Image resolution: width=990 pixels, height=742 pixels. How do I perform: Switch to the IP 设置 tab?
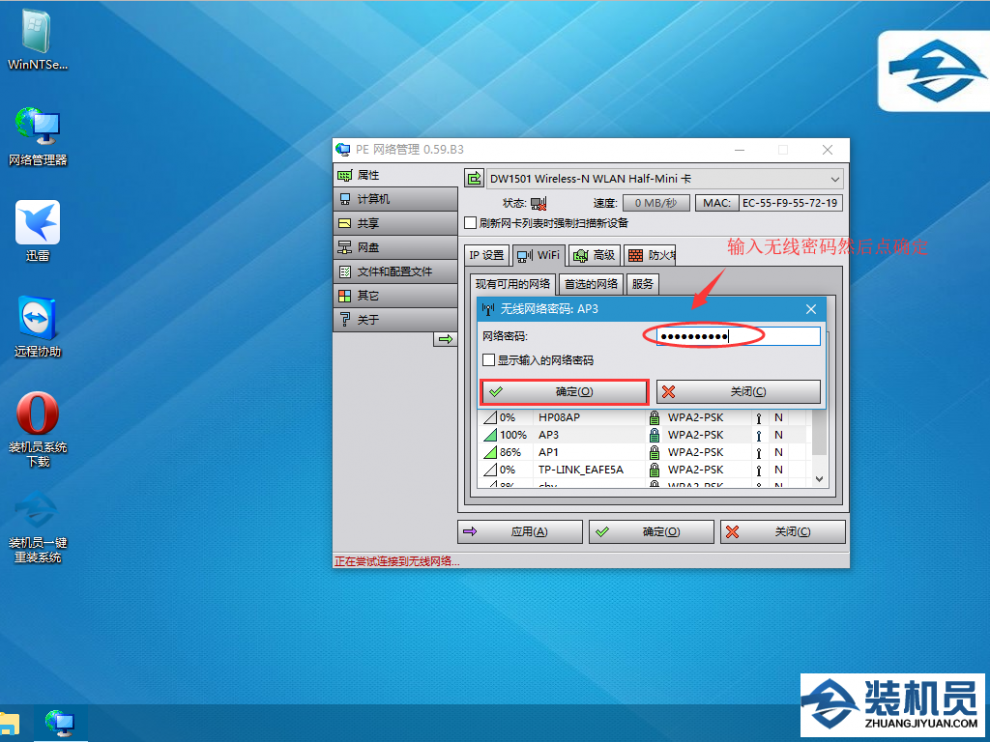coord(487,255)
